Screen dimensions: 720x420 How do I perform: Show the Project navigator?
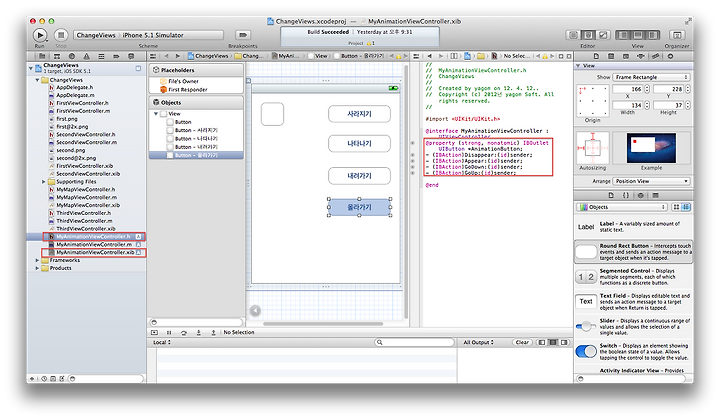pyautogui.click(x=42, y=56)
